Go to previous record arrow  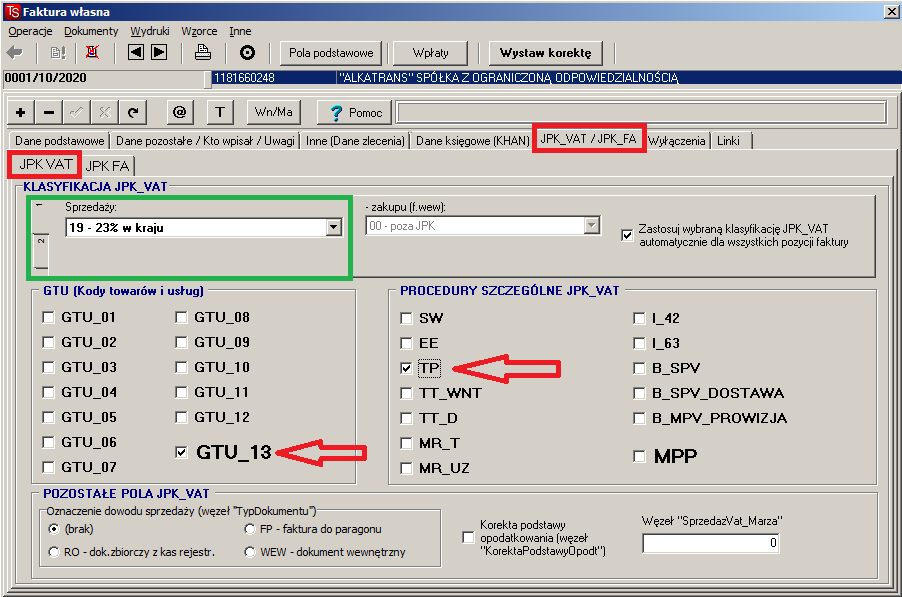click(x=136, y=52)
